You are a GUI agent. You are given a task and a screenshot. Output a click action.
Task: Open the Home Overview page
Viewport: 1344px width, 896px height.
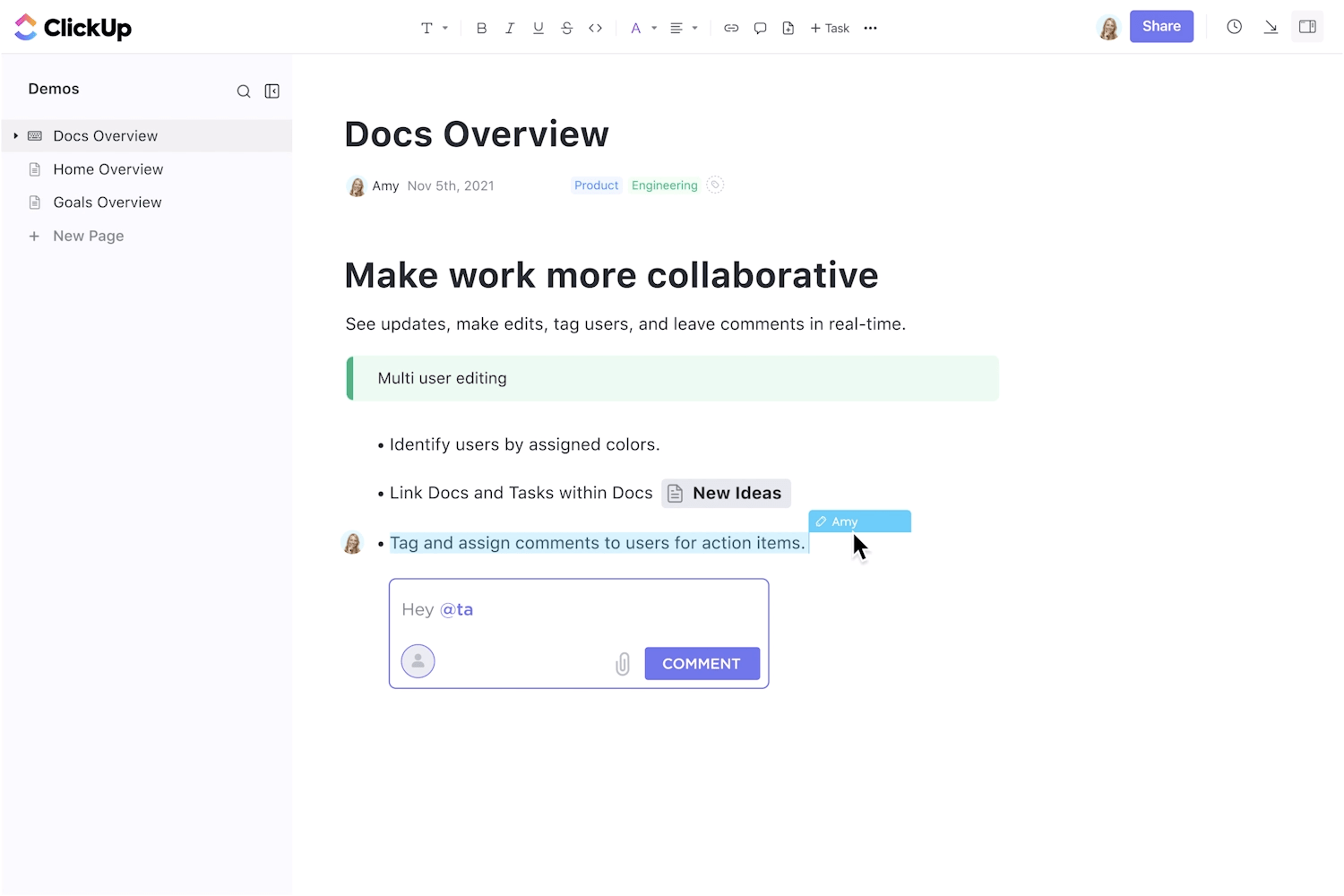click(x=108, y=169)
